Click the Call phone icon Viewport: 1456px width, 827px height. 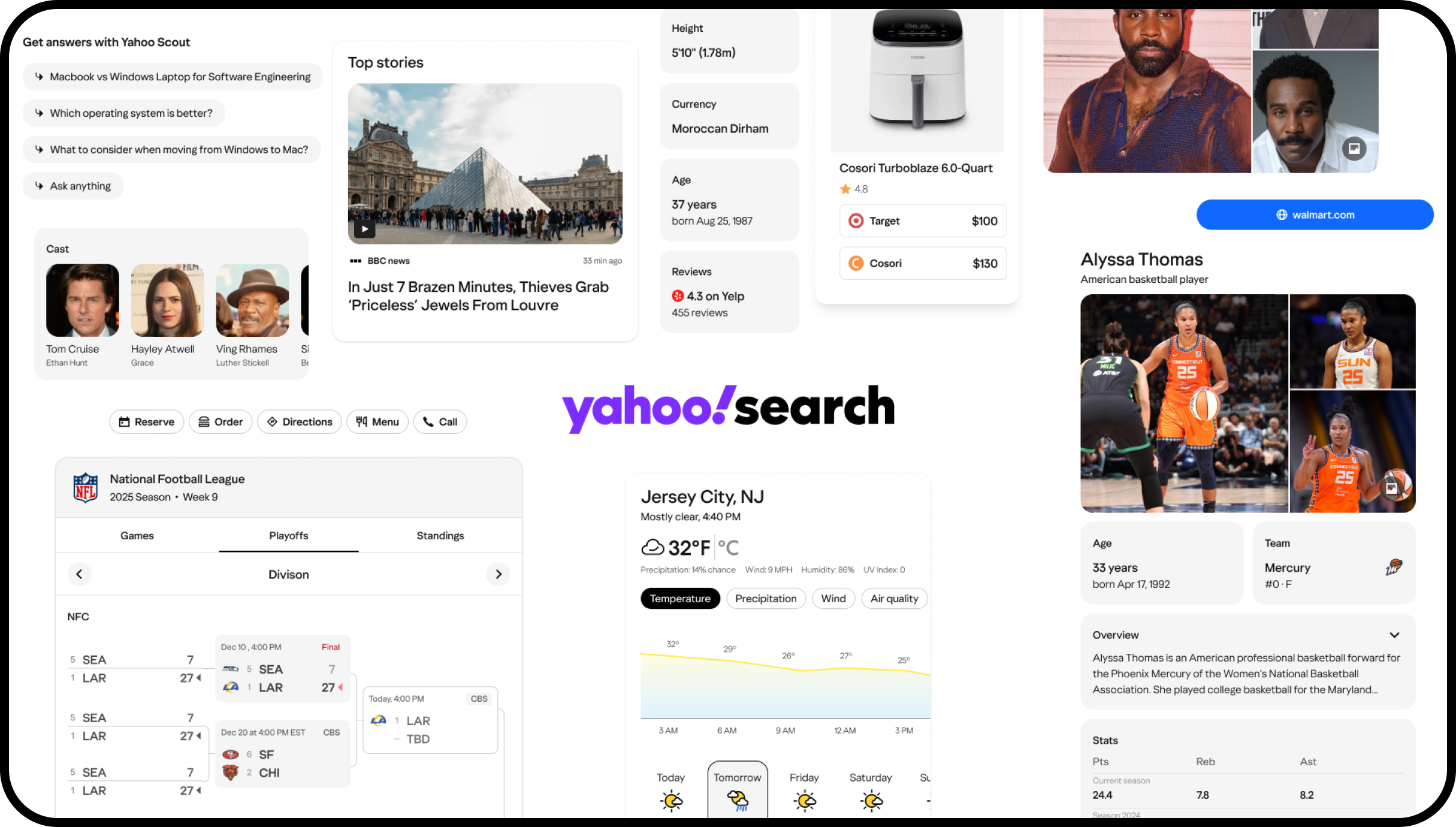click(x=427, y=421)
